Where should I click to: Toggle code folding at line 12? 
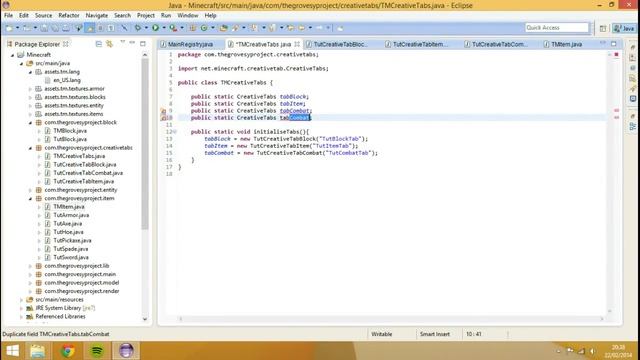click(x=175, y=132)
